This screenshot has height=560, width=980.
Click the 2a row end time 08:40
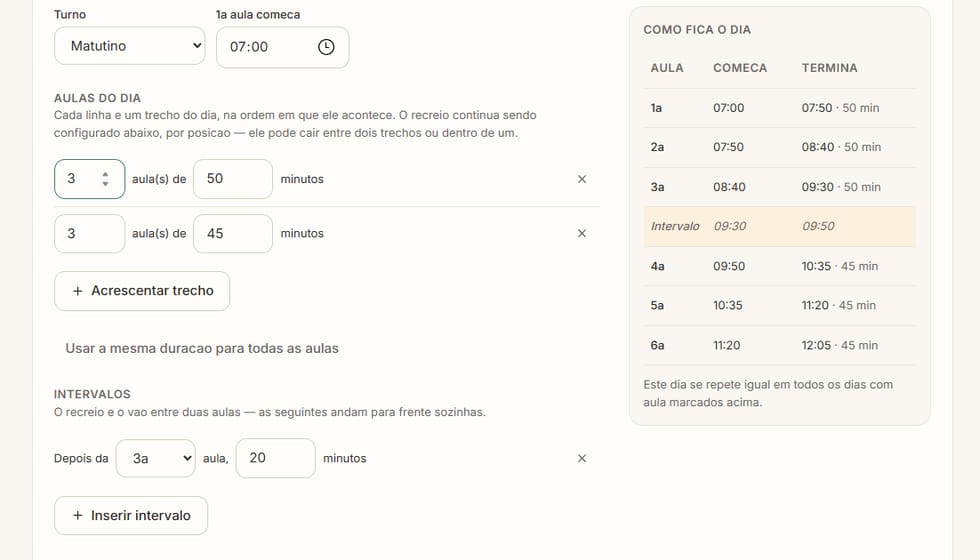pyautogui.click(x=818, y=148)
